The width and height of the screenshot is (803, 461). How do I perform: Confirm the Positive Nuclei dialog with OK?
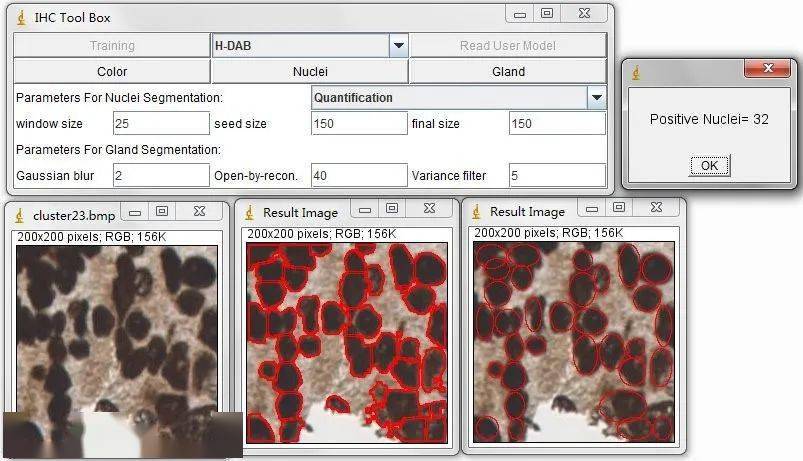point(709,165)
